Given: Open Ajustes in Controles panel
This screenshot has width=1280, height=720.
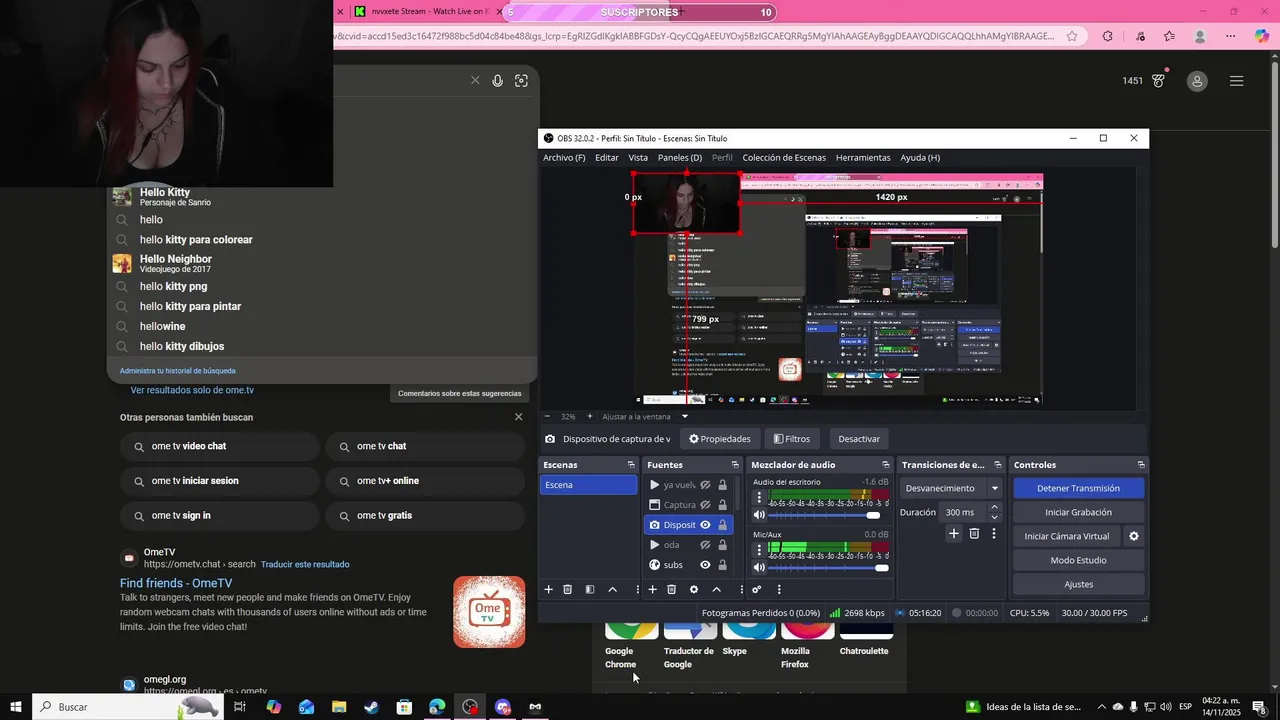Looking at the screenshot, I should [1078, 584].
